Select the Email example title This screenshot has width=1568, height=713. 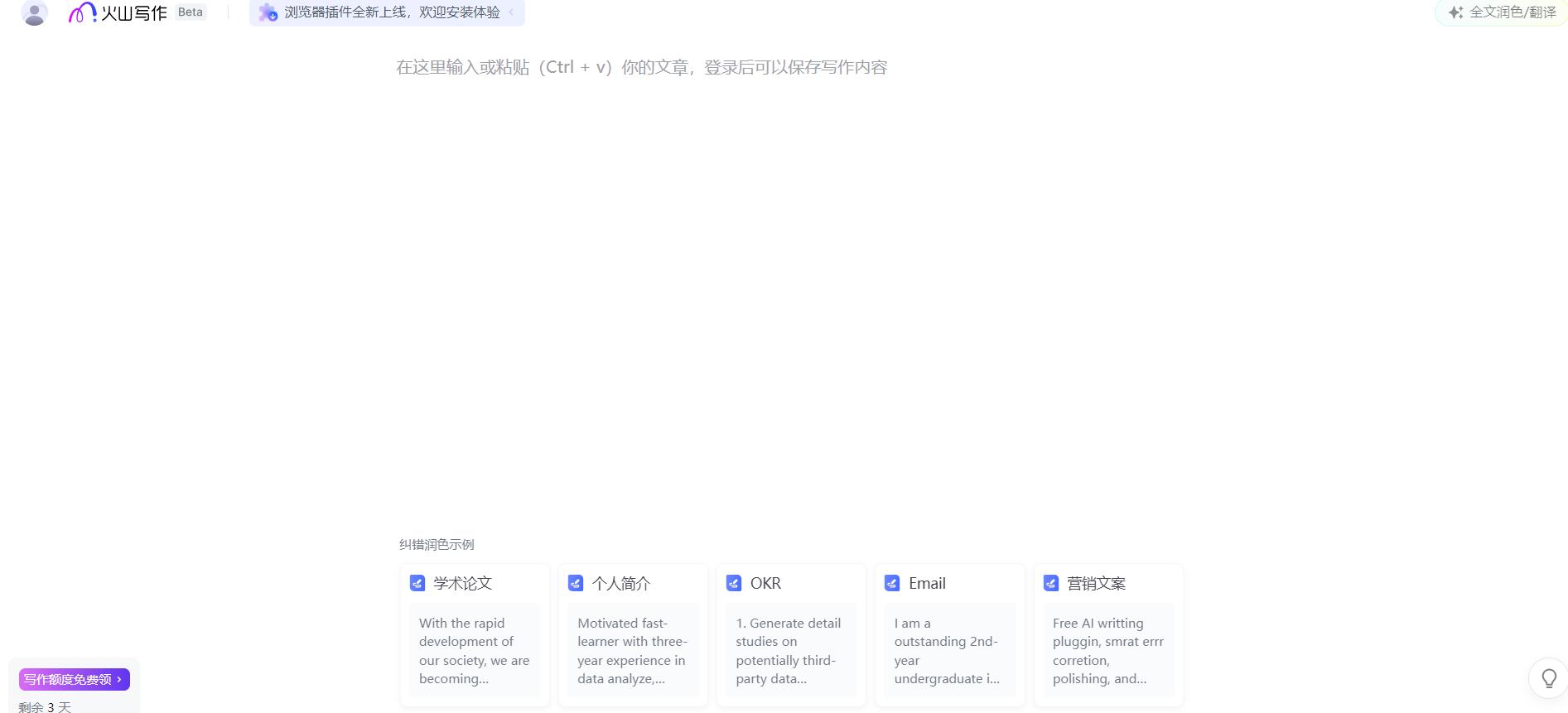click(927, 583)
